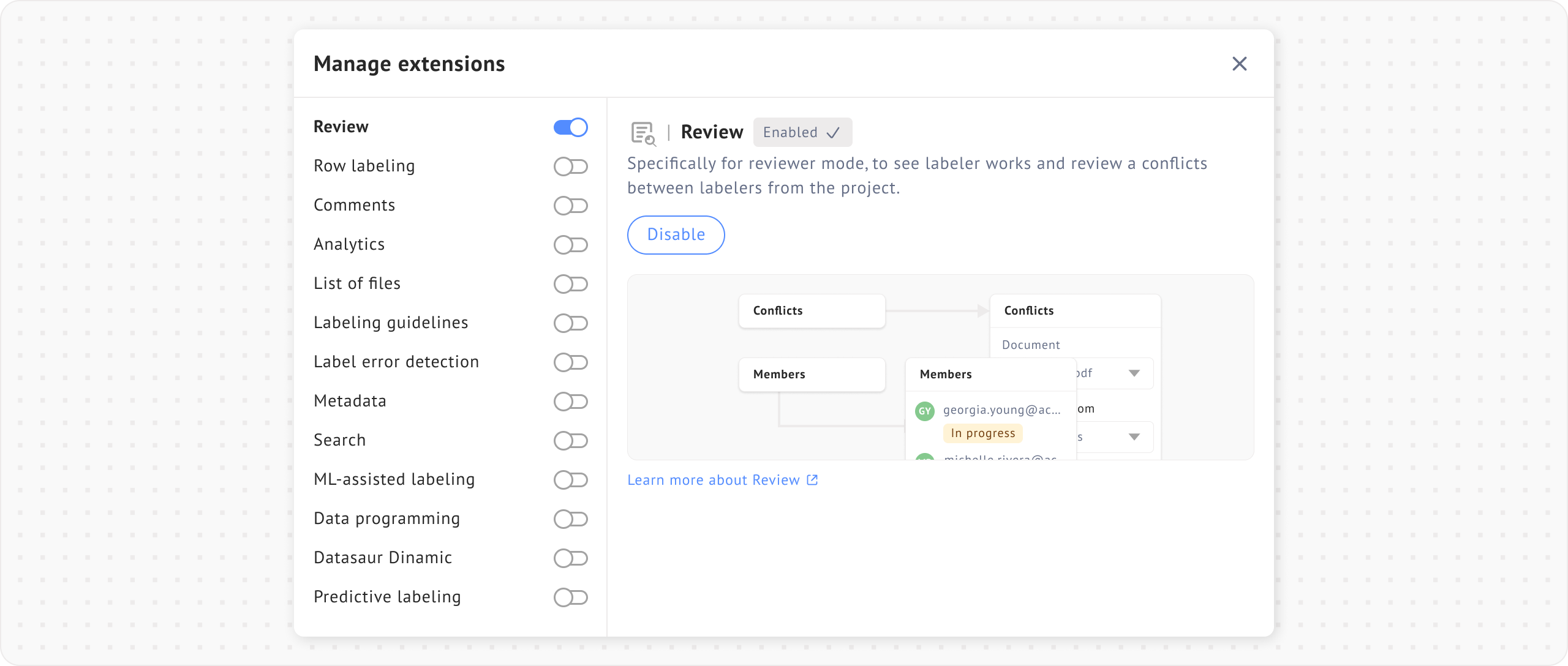Switch on the Analytics toggle

pyautogui.click(x=570, y=245)
